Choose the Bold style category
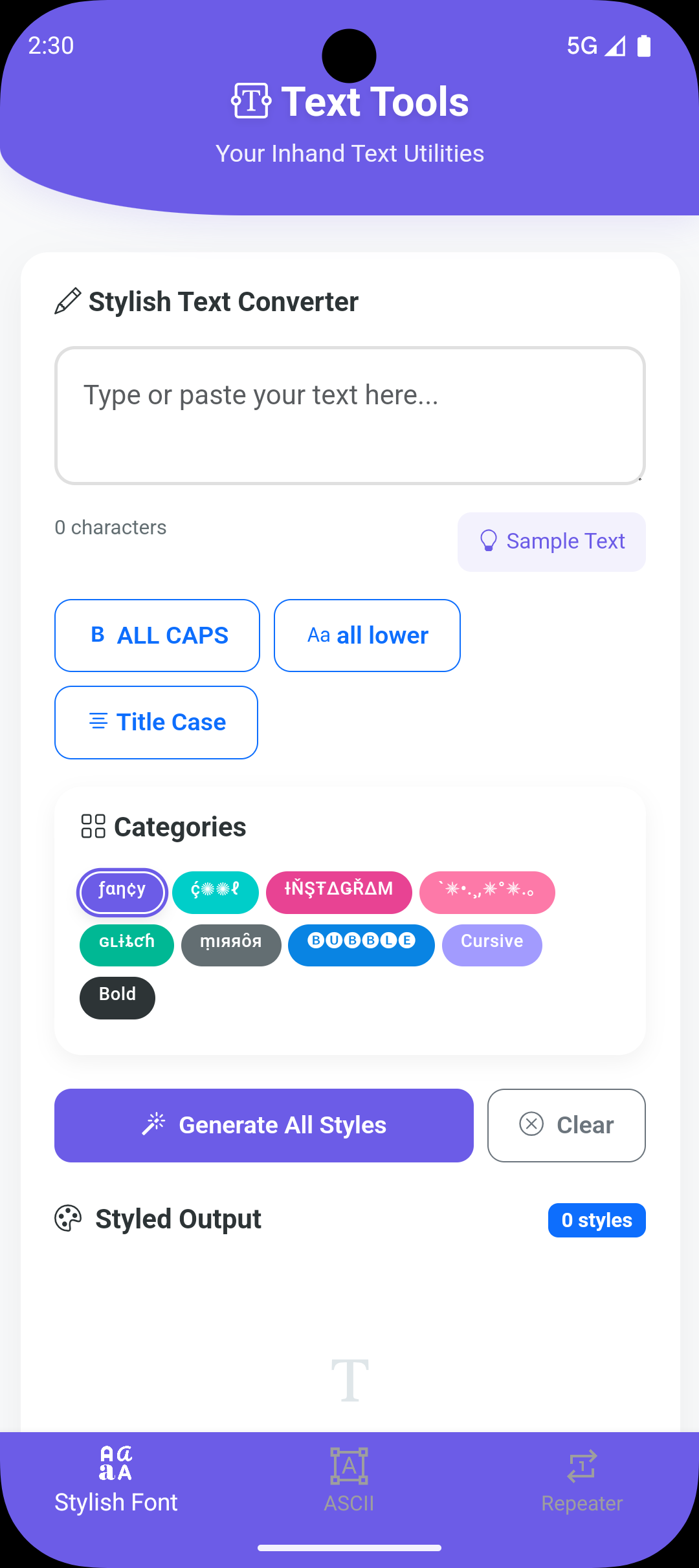The height and width of the screenshot is (1568, 699). pyautogui.click(x=117, y=997)
